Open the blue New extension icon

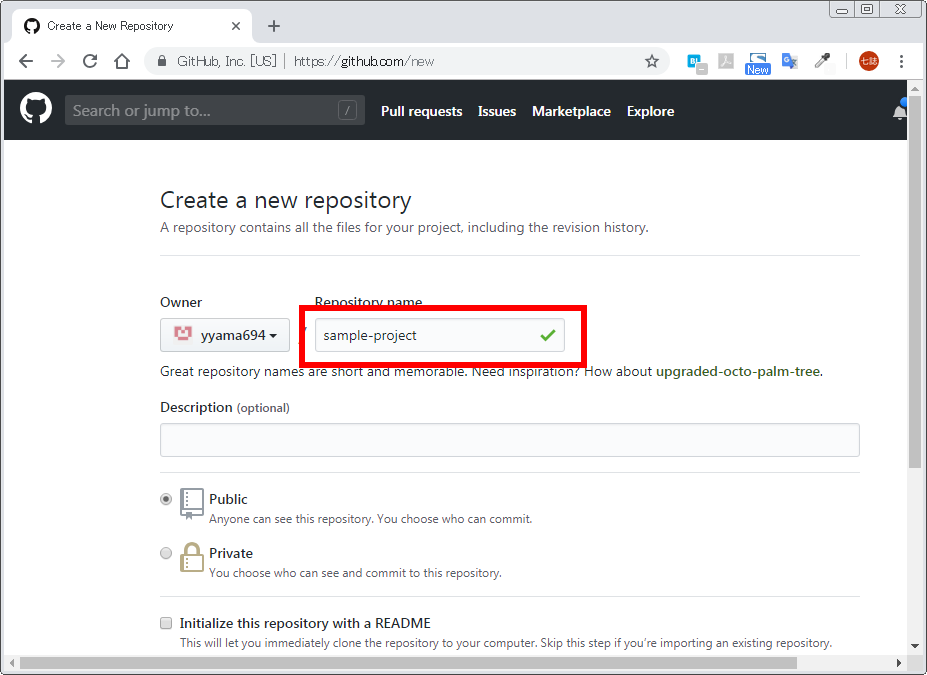click(757, 63)
